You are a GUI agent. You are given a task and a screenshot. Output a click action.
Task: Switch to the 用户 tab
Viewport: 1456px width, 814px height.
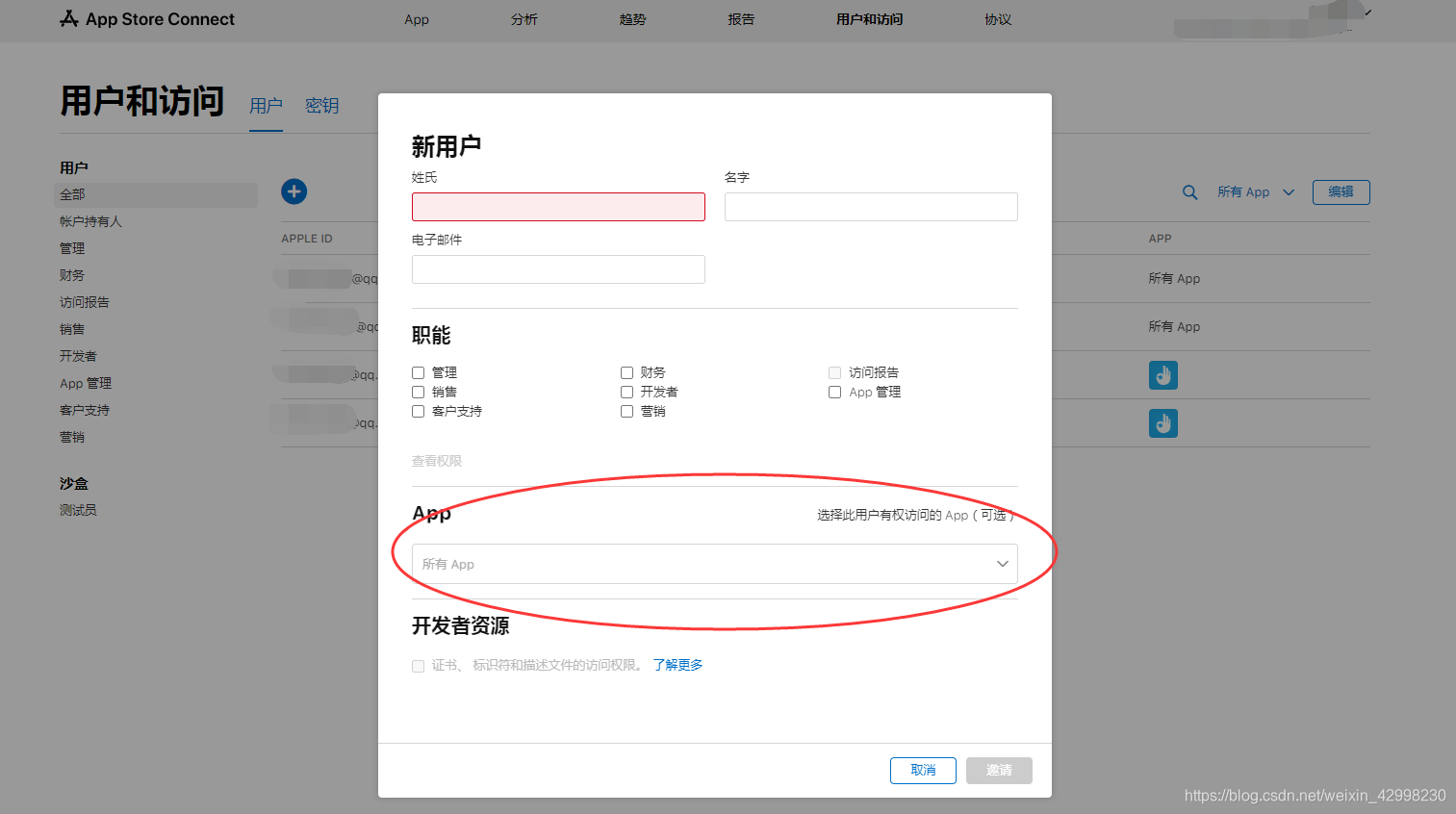pos(266,106)
